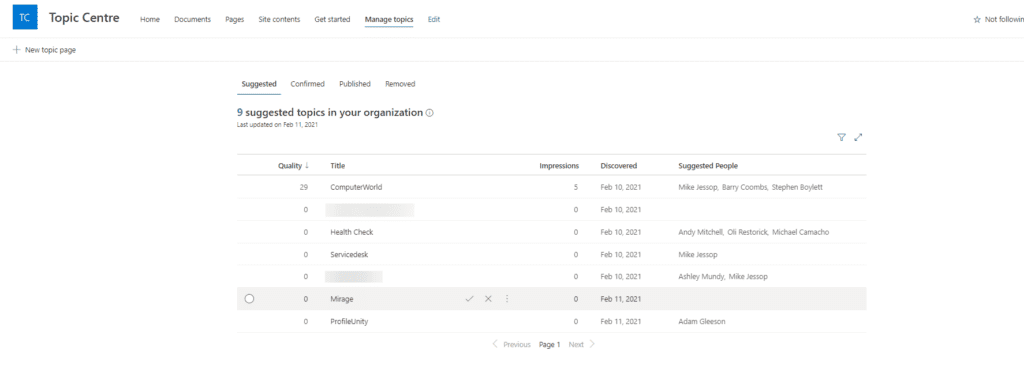
Task: Expand topic list to full screen
Action: 859,137
